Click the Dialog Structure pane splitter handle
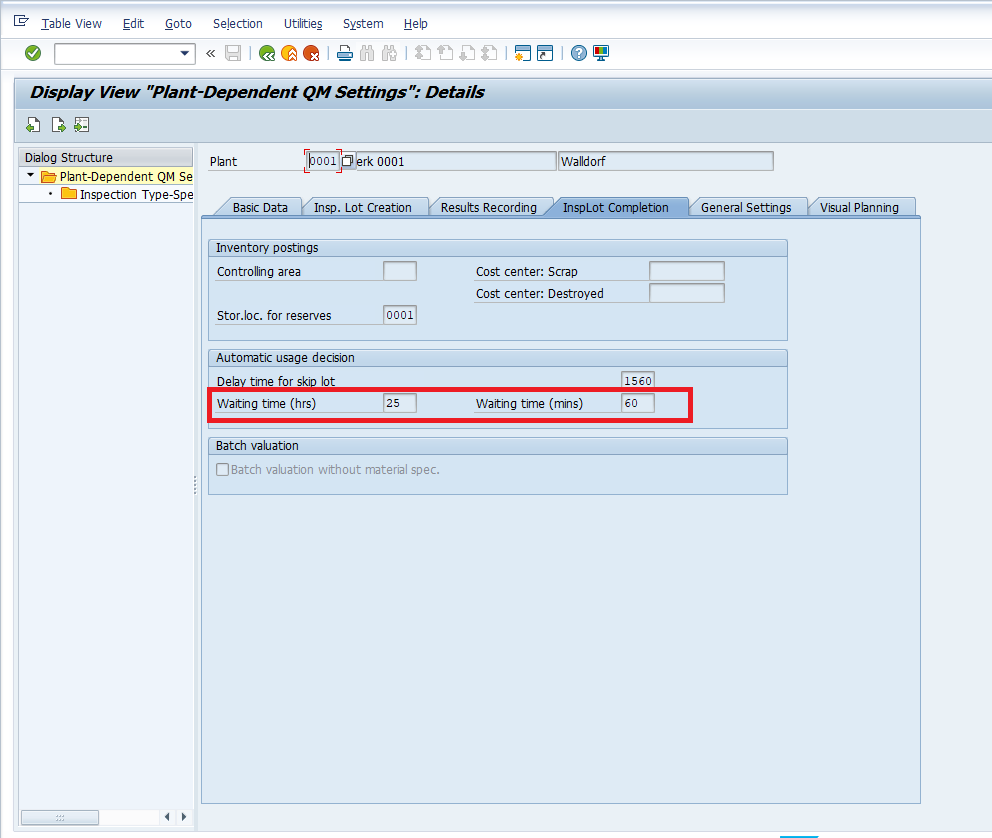Viewport: 992px width, 838px height. 195,485
